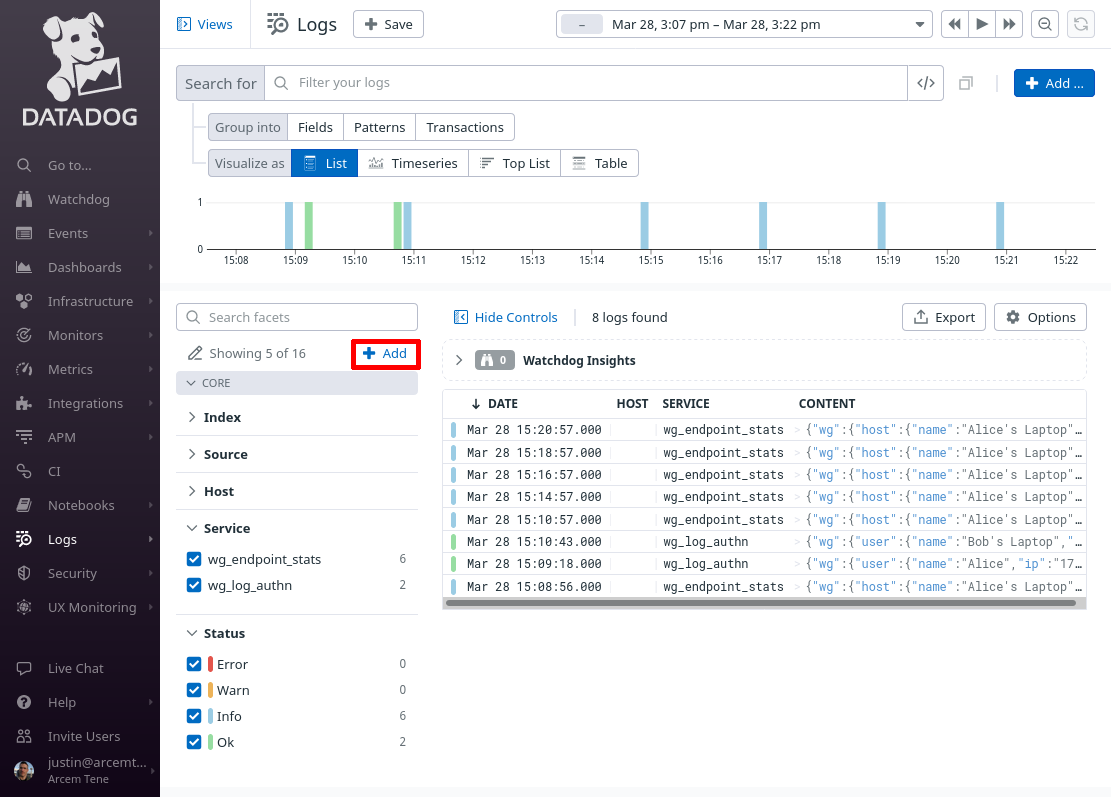Open the log list Options

coord(1040,317)
